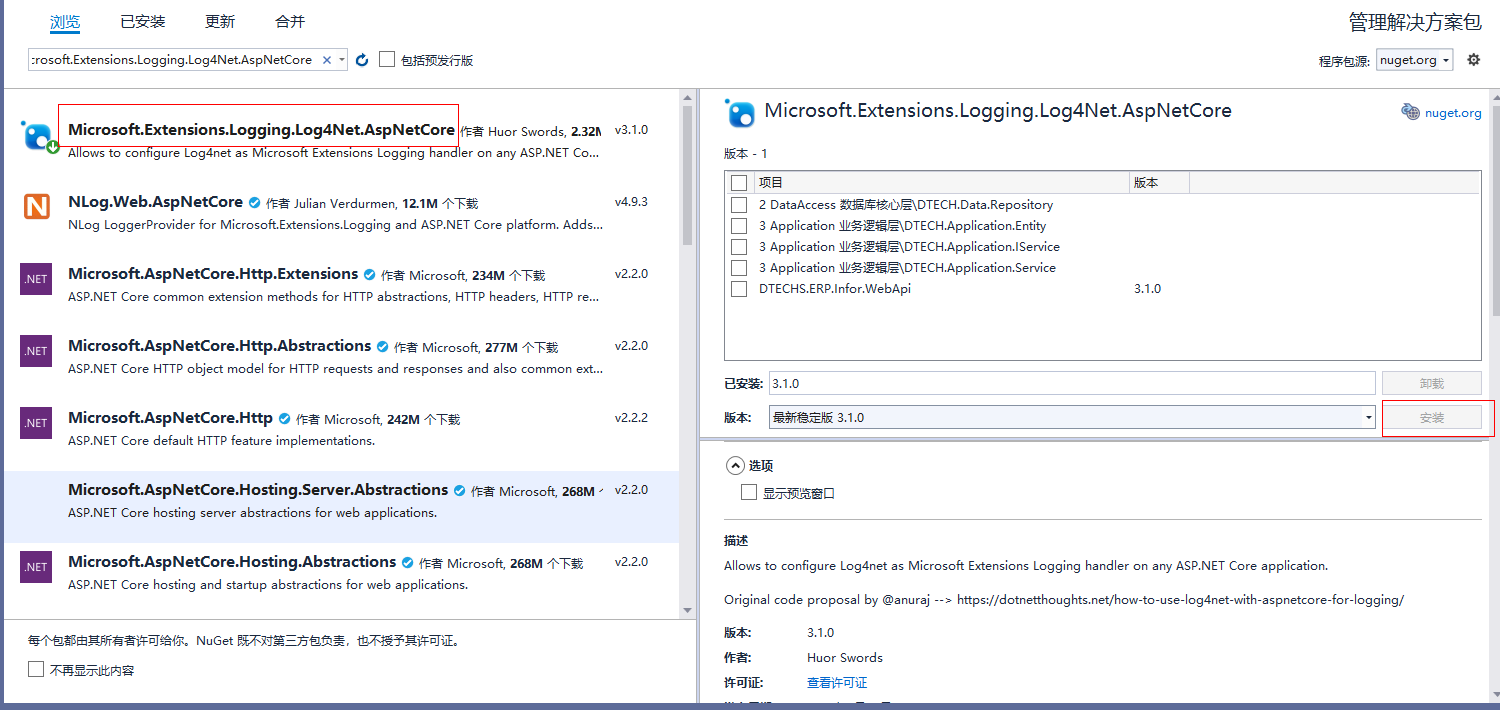The image size is (1500, 710).
Task: Toggle include prerelease checkbox
Action: (387, 60)
